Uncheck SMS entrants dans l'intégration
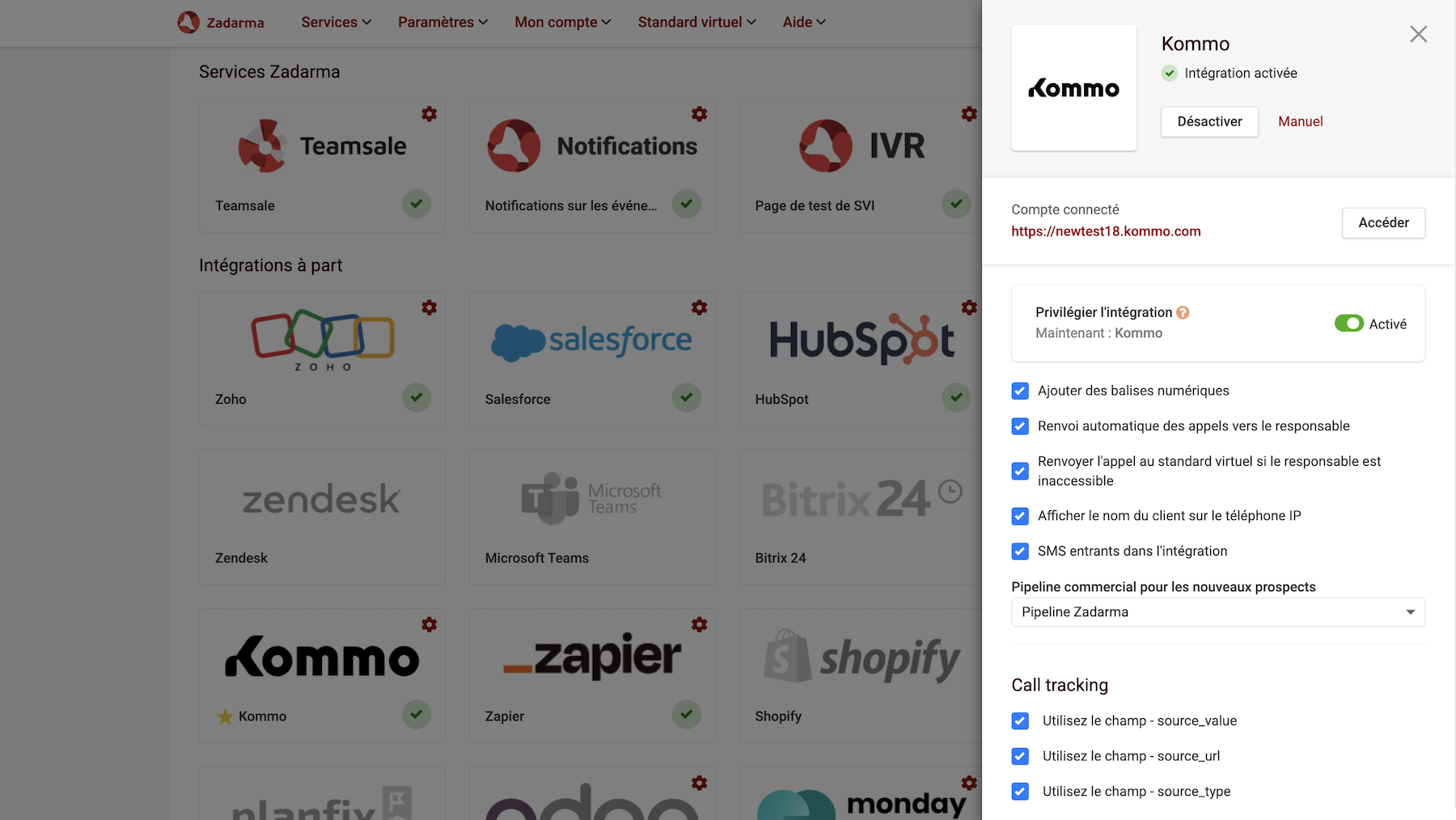The image size is (1456, 820). 1020,552
